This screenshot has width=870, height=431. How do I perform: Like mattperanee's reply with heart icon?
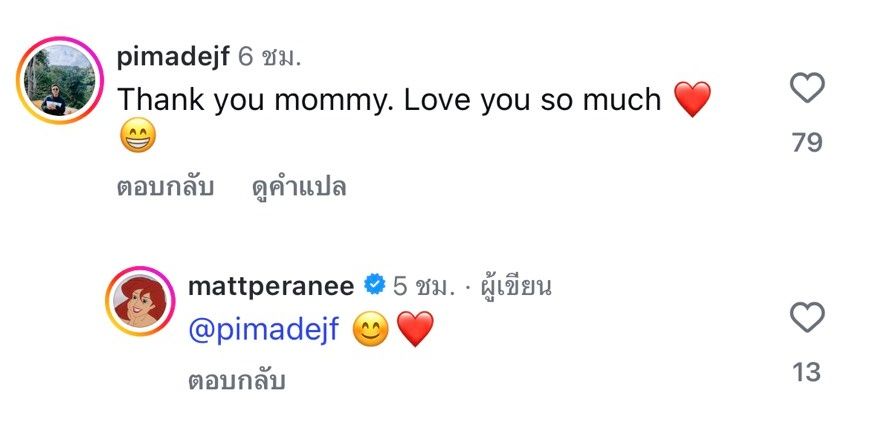[x=806, y=319]
